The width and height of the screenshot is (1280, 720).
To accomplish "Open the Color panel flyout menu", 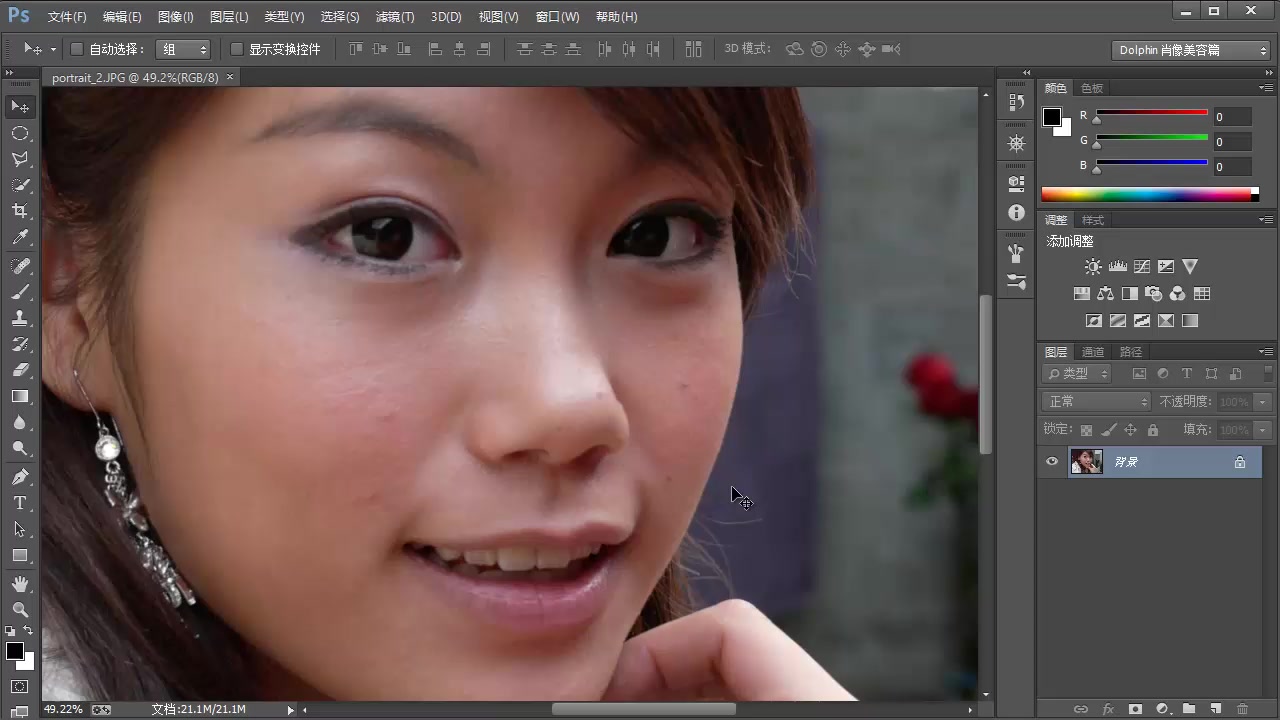I will (x=1266, y=88).
